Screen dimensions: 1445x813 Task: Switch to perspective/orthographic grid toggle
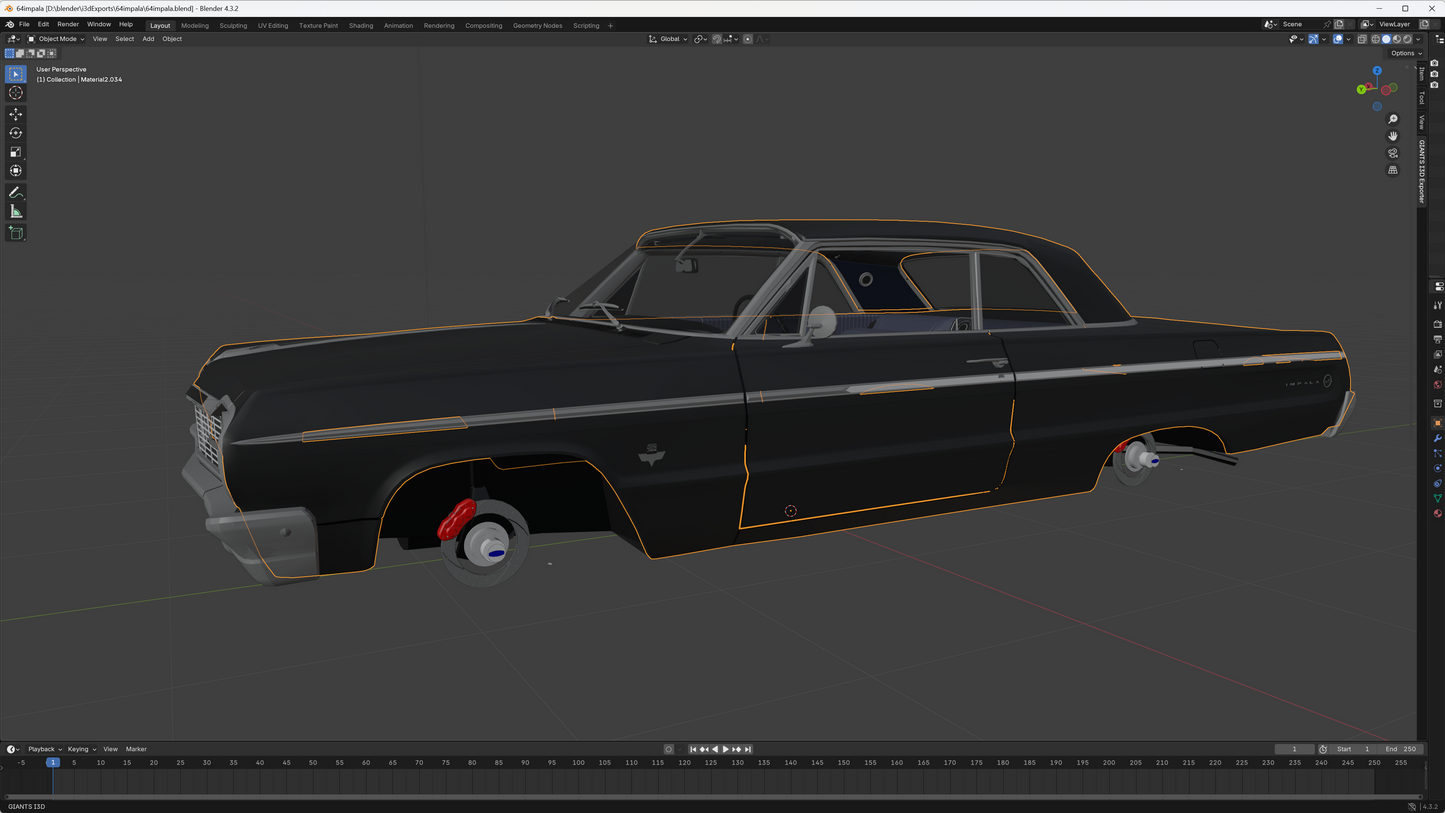[x=1392, y=170]
